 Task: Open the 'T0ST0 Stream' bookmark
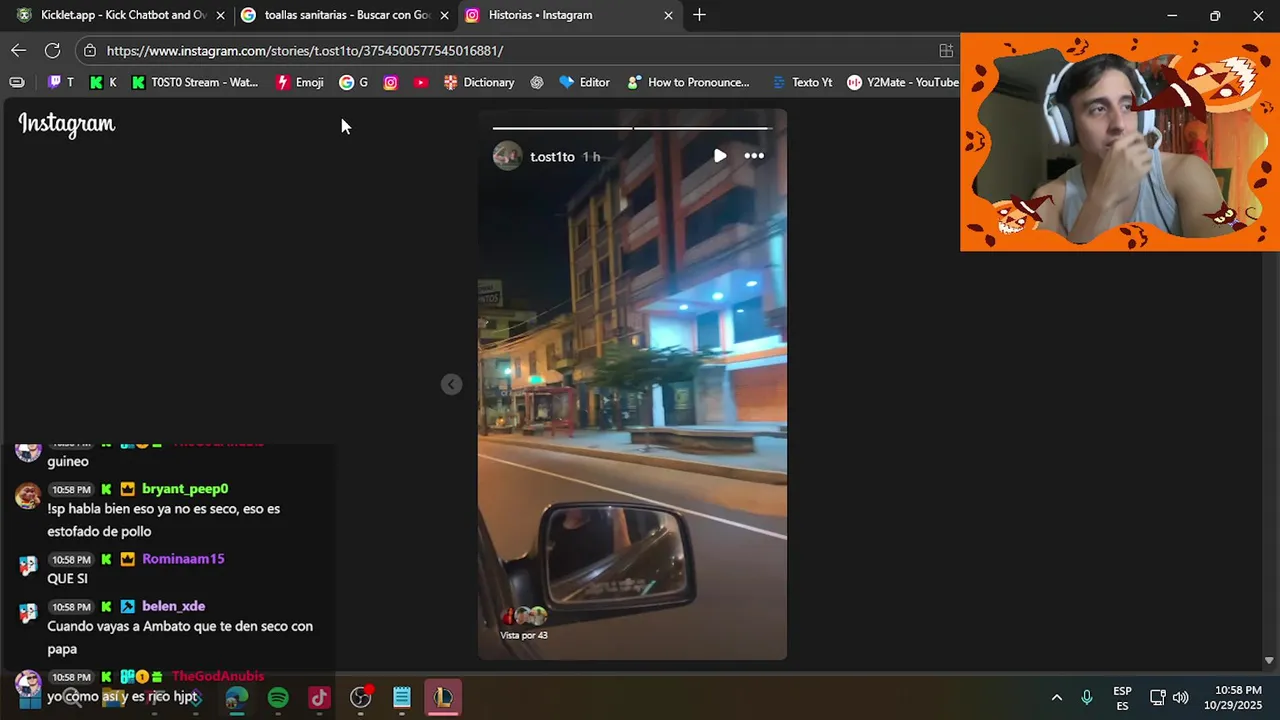coord(195,82)
